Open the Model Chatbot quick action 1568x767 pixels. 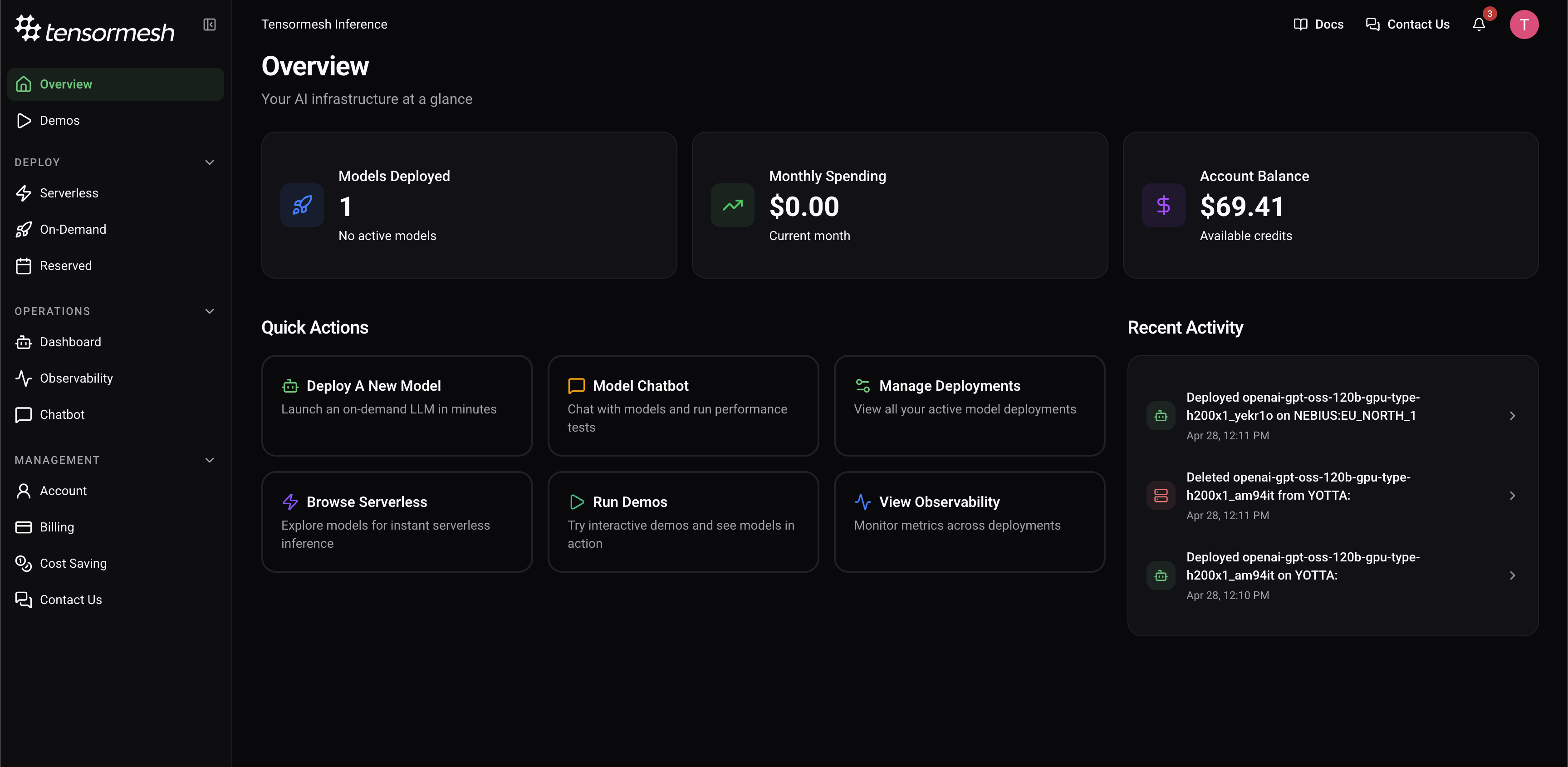(683, 405)
